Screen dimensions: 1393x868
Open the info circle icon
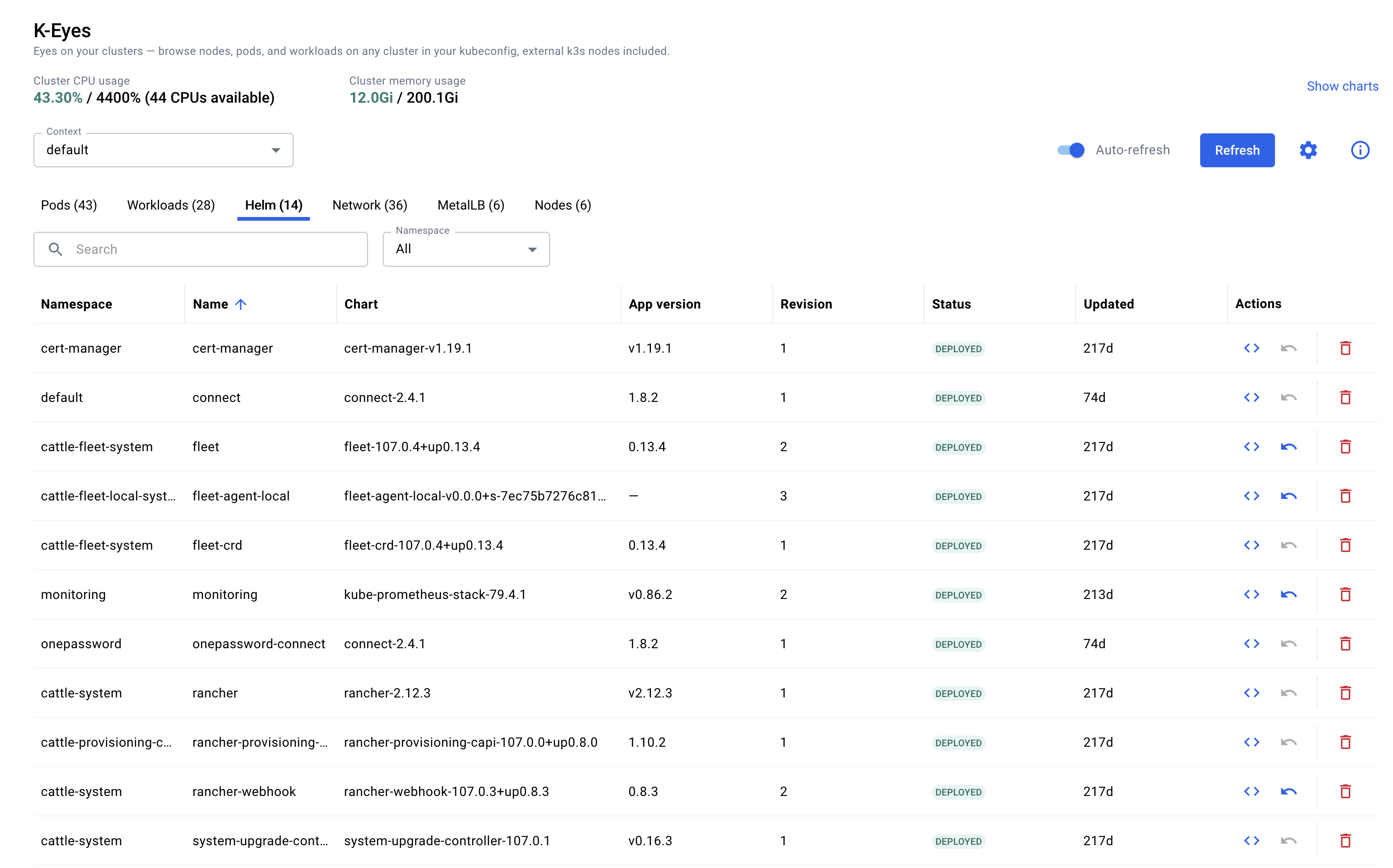[1360, 151]
